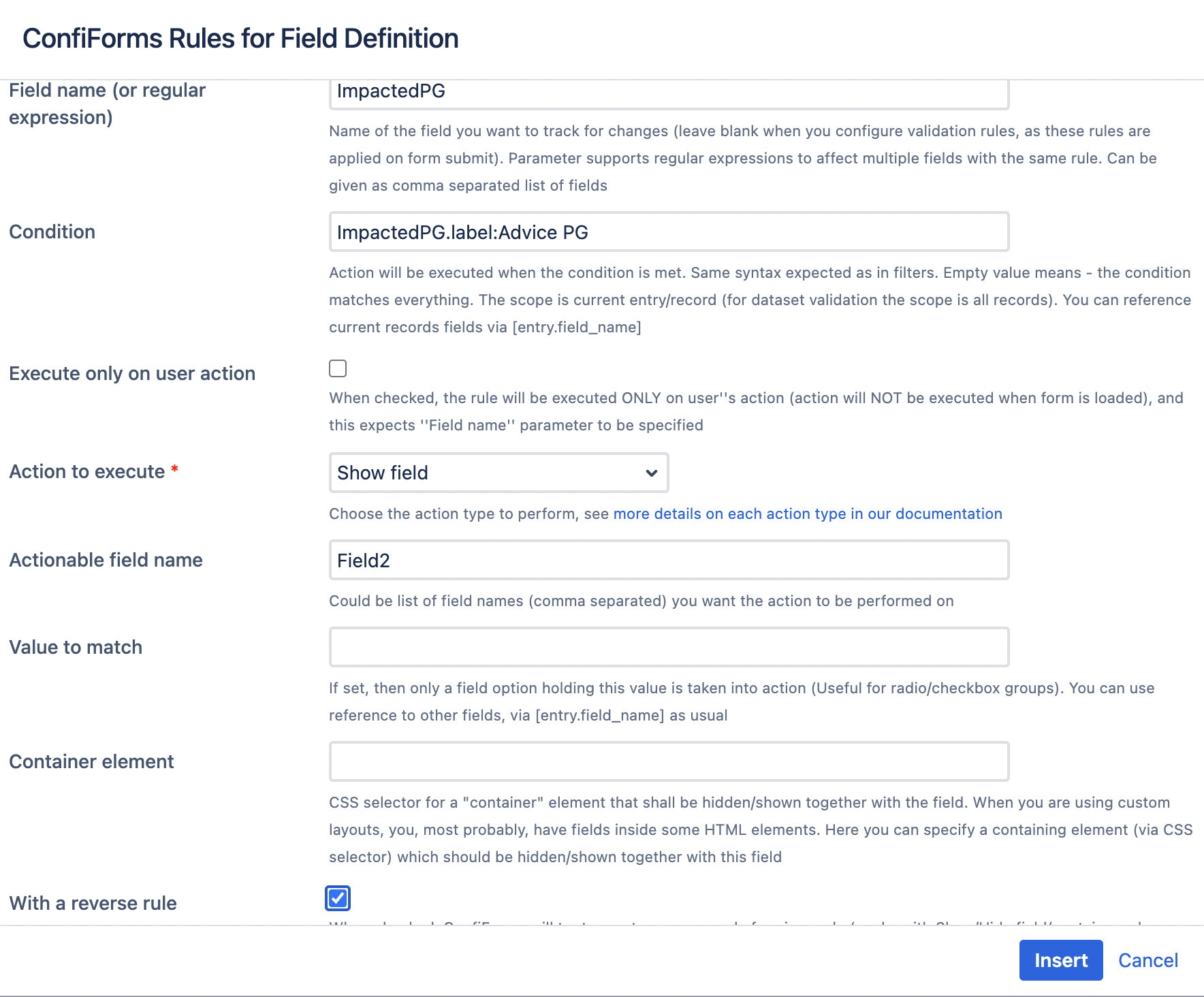Enable the Execute only on user action checkbox
This screenshot has height=997, width=1204.
click(338, 368)
